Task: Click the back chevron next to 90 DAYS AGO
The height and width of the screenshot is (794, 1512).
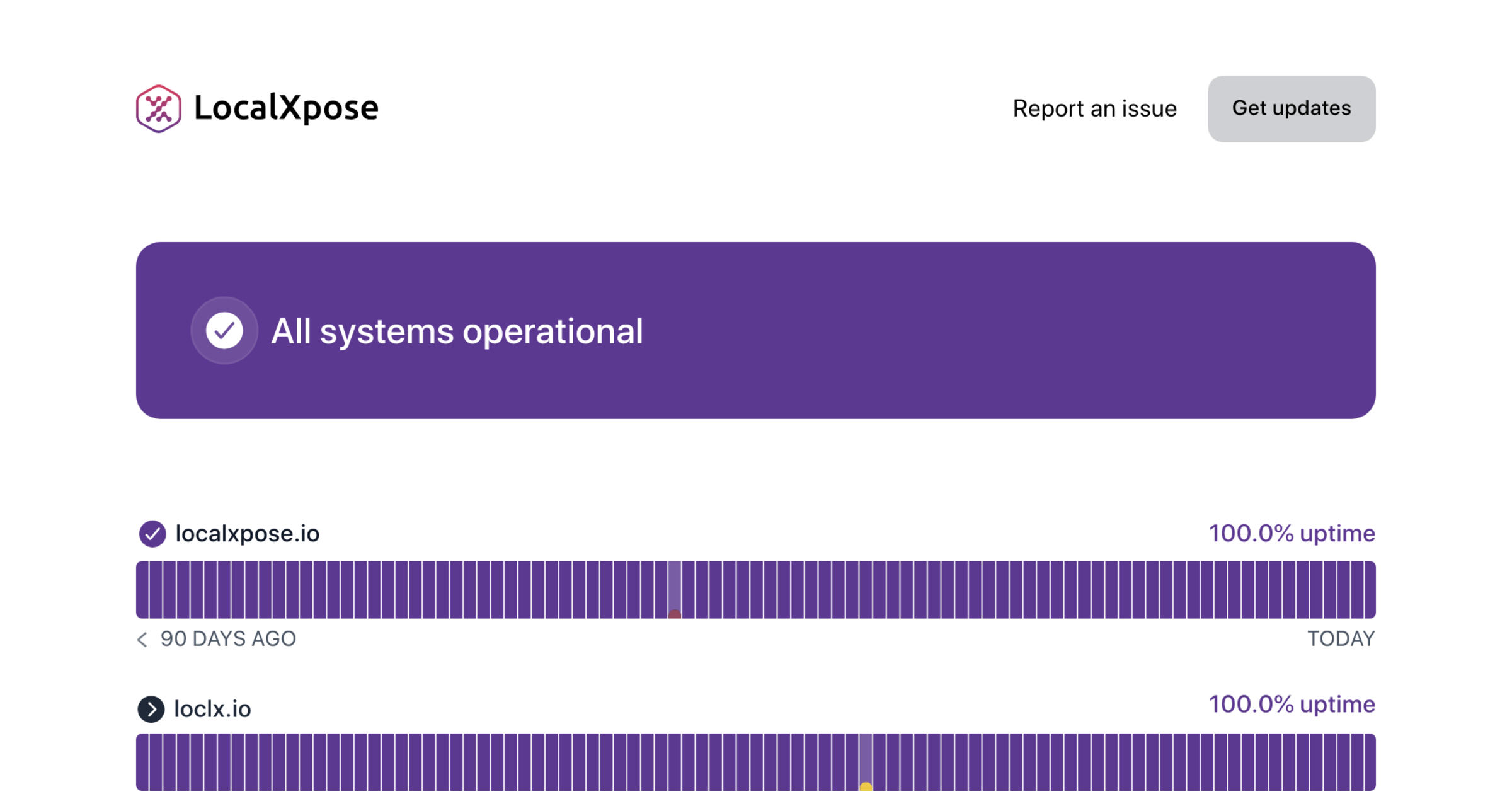Action: (142, 640)
